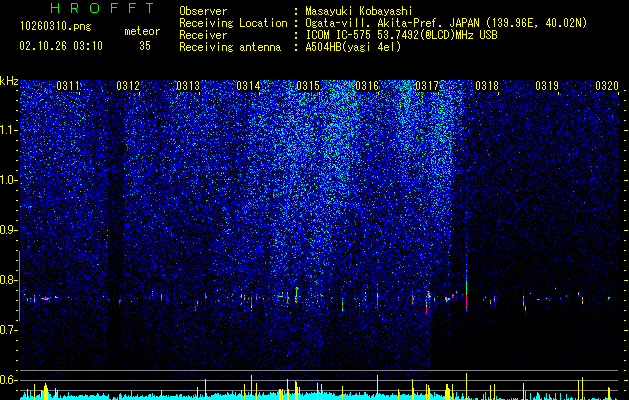Click the gray vertical range bar beside the frequency axis
The image size is (629, 400).
pos(19,286)
